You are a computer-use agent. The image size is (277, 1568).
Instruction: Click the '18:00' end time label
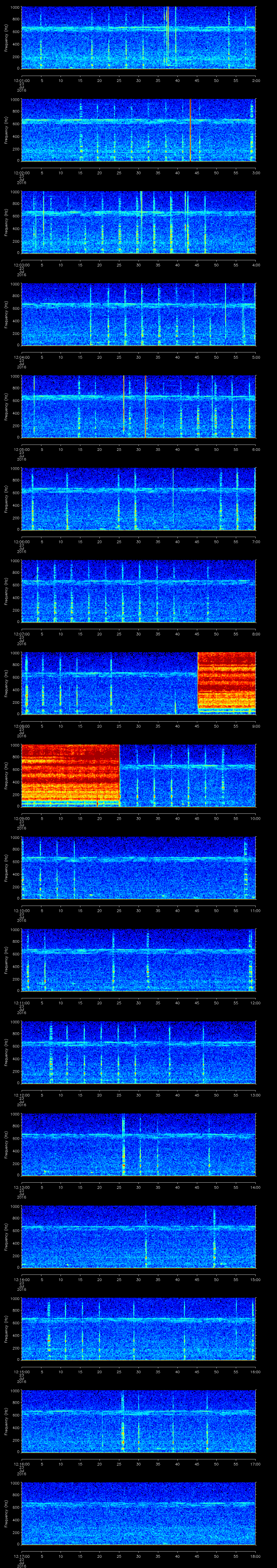[x=256, y=1557]
